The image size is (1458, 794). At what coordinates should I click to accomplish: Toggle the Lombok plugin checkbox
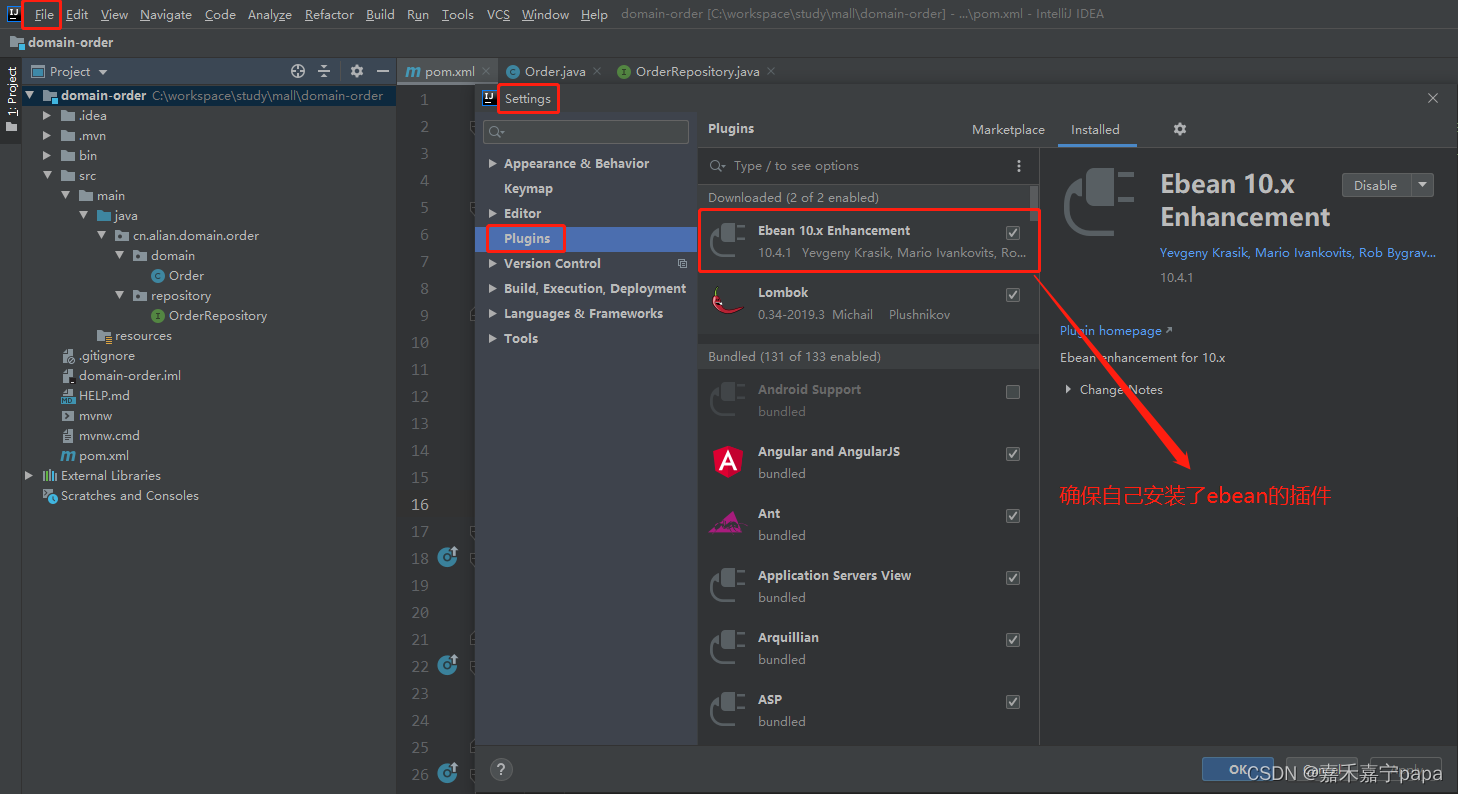(x=1013, y=295)
